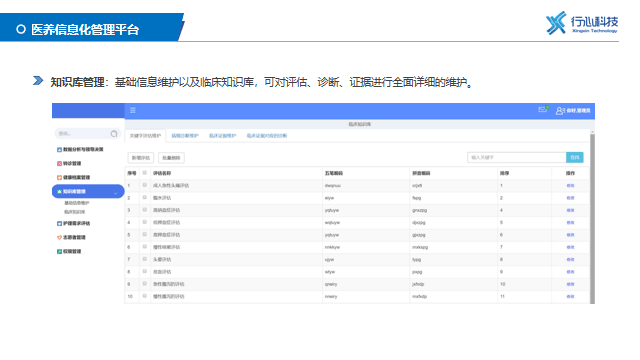Click the sidebar search magnifier icon
The width and height of the screenshot is (640, 360).
click(114, 133)
